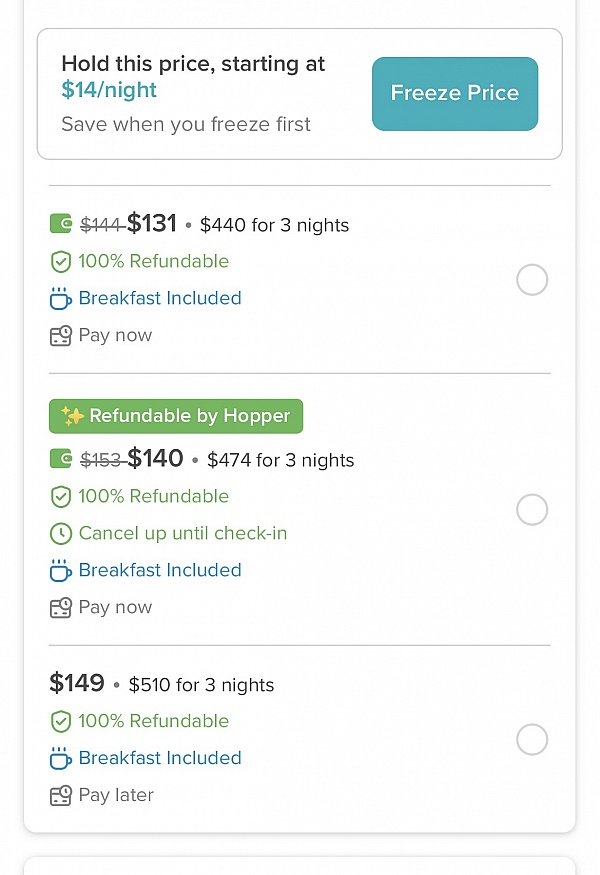Expand Breakfast Included under the $140 rate
600x875 pixels.
tap(160, 570)
